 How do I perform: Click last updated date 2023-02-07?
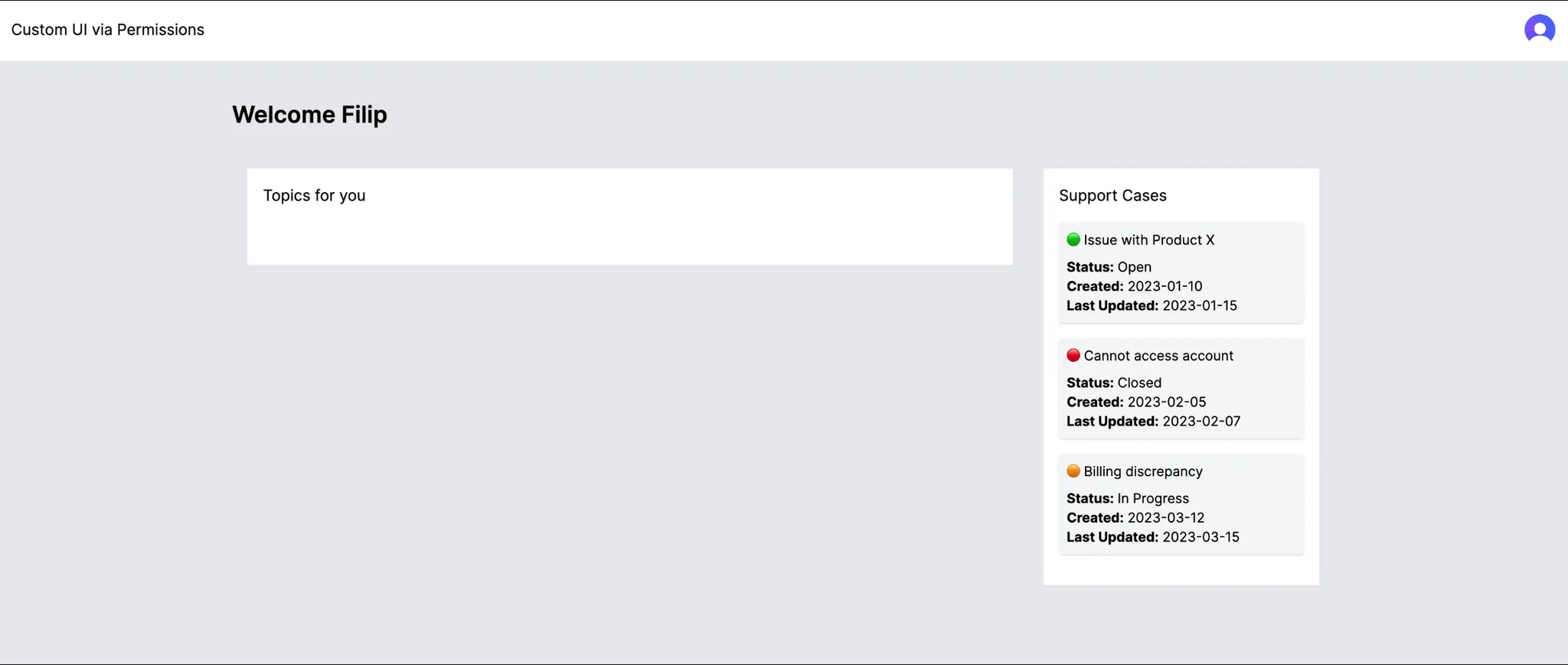(x=1201, y=421)
